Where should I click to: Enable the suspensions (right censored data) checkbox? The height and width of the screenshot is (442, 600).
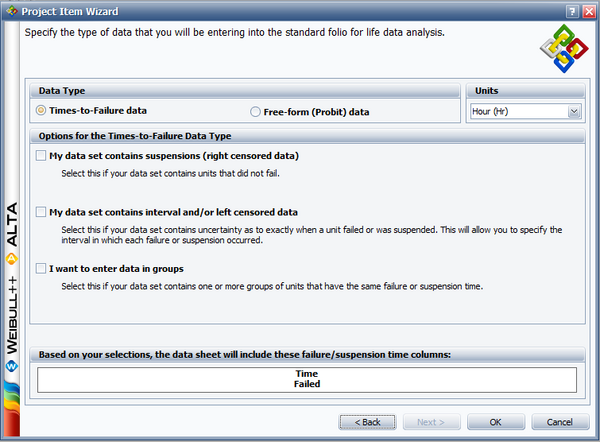(x=41, y=155)
